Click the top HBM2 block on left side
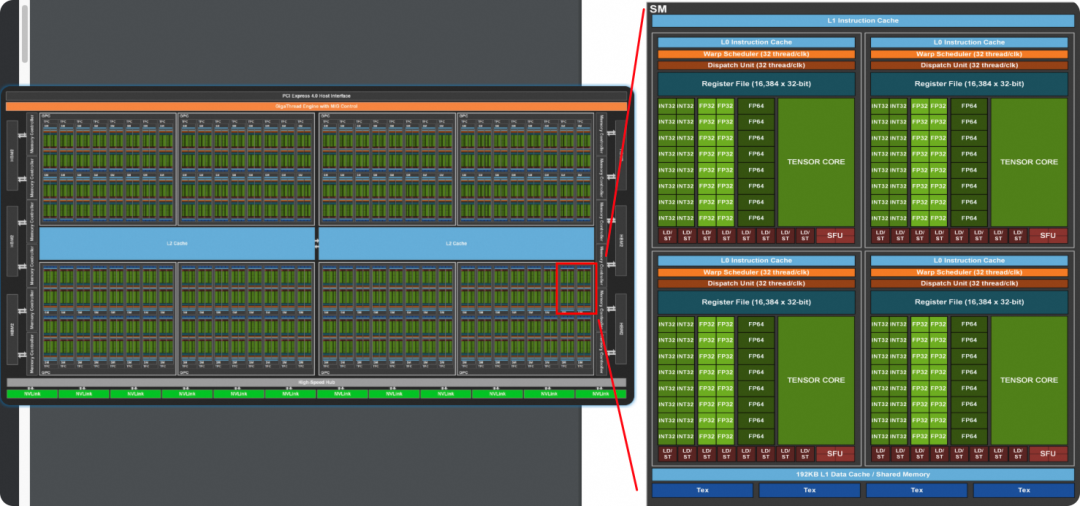Viewport: 1080px width, 506px height. [12, 156]
